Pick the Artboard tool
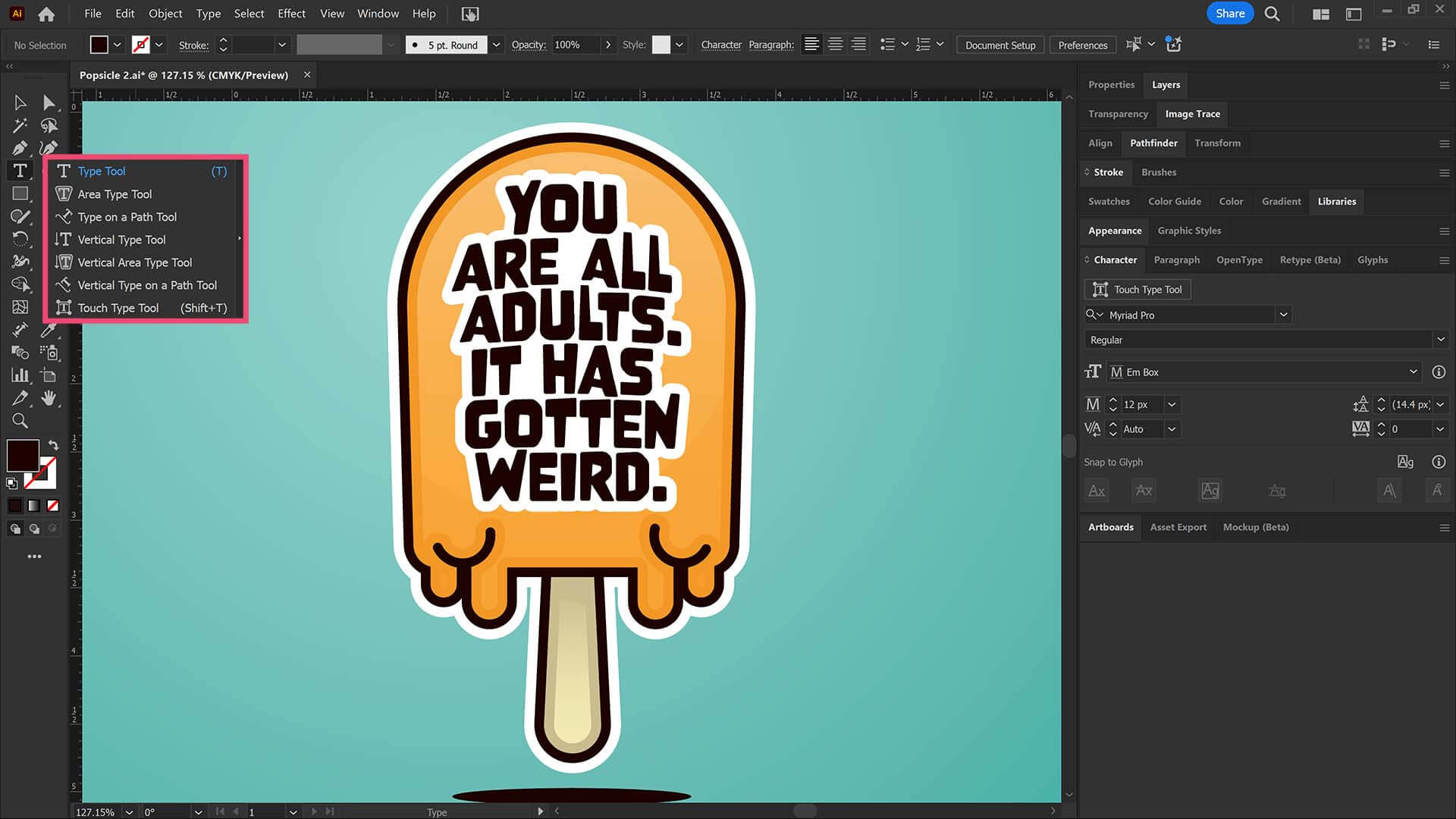This screenshot has height=819, width=1456. tap(49, 375)
